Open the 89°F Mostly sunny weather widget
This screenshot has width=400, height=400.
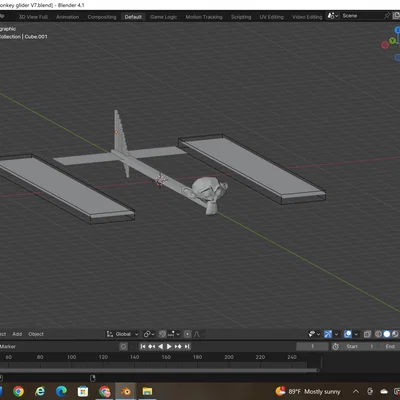(x=308, y=391)
